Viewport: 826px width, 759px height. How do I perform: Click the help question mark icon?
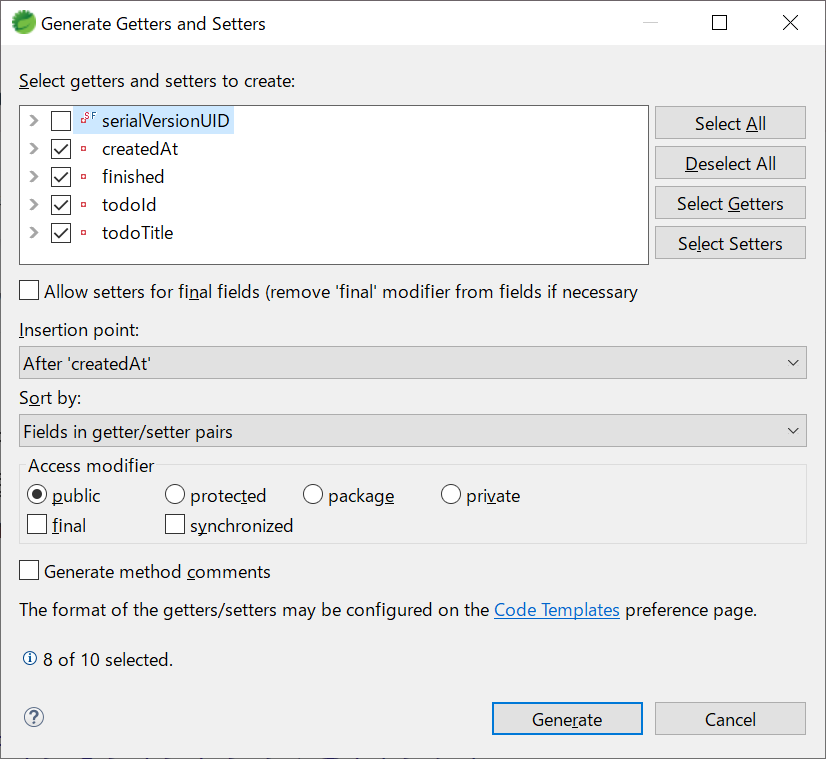coord(34,717)
